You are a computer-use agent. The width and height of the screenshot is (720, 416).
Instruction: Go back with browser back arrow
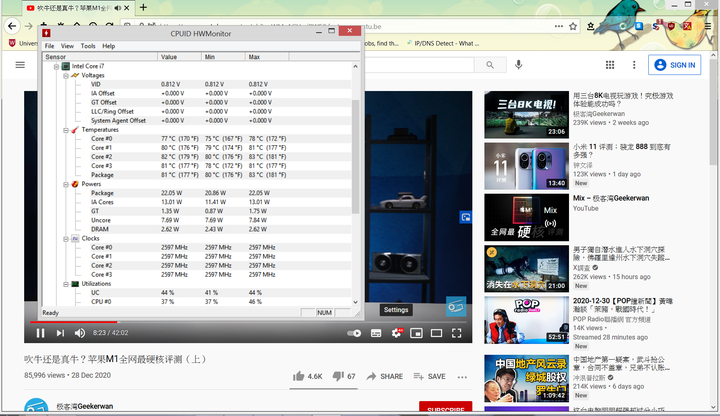click(x=12, y=26)
